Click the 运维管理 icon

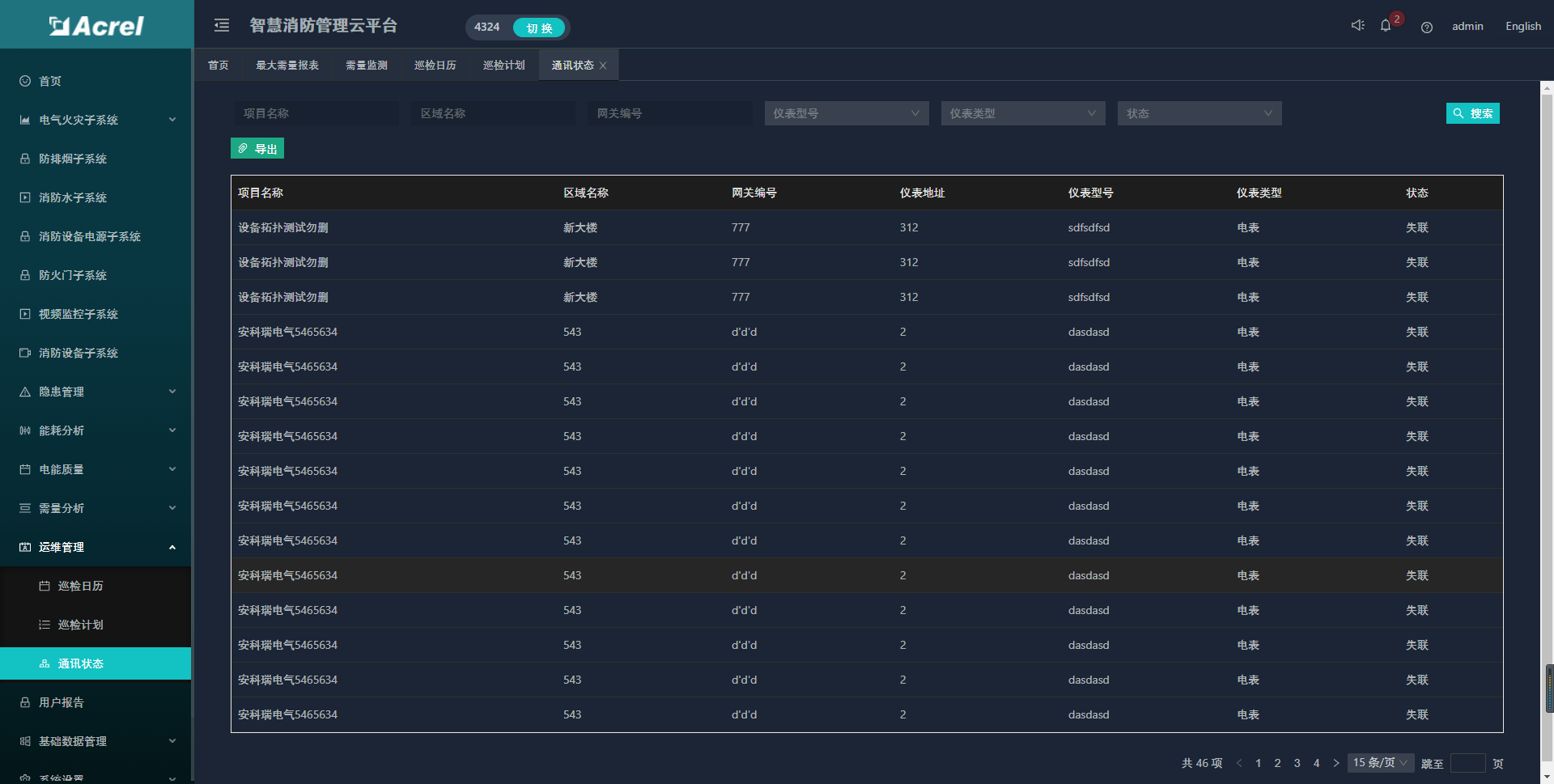[x=25, y=547]
